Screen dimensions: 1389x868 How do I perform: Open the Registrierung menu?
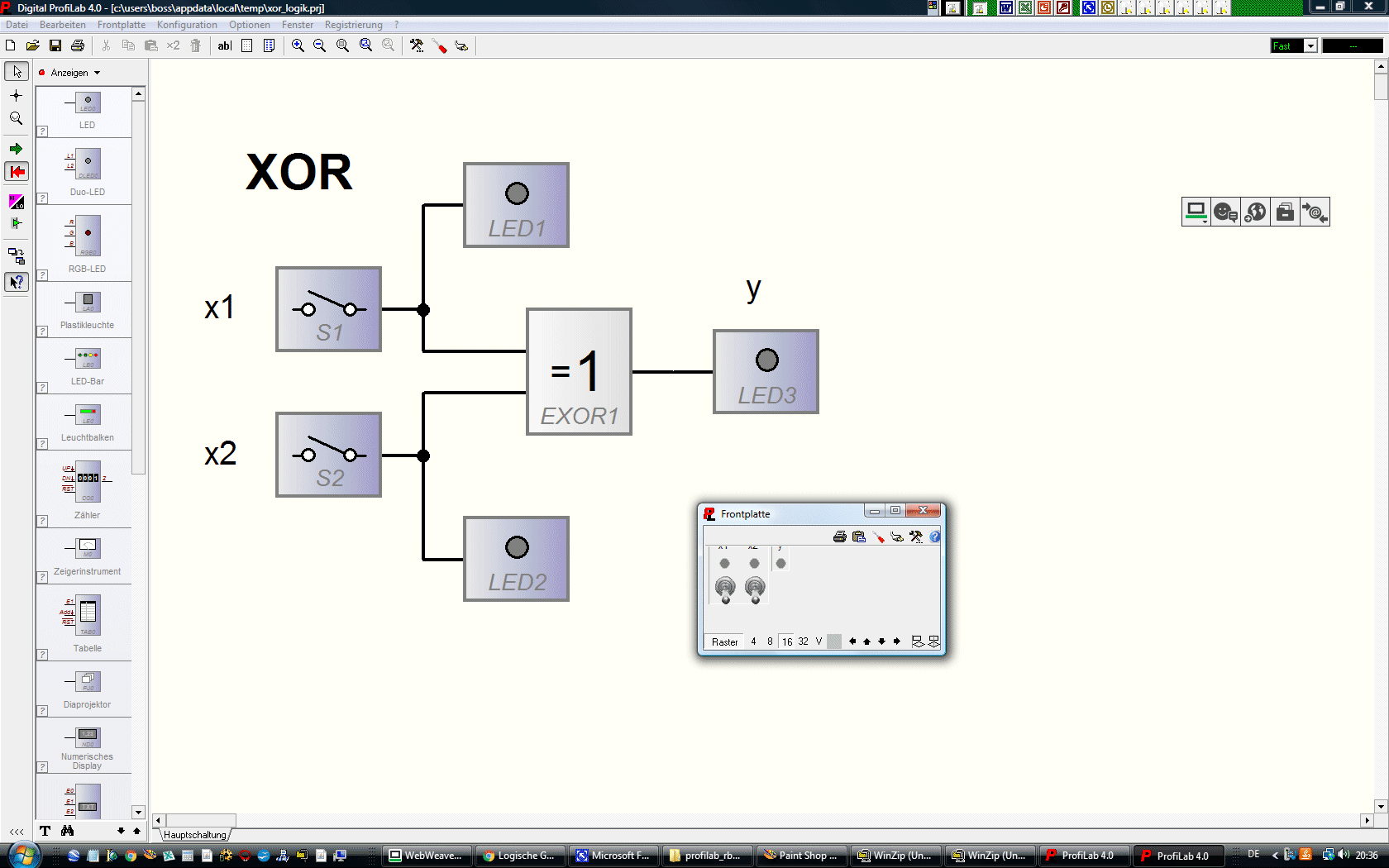[354, 25]
